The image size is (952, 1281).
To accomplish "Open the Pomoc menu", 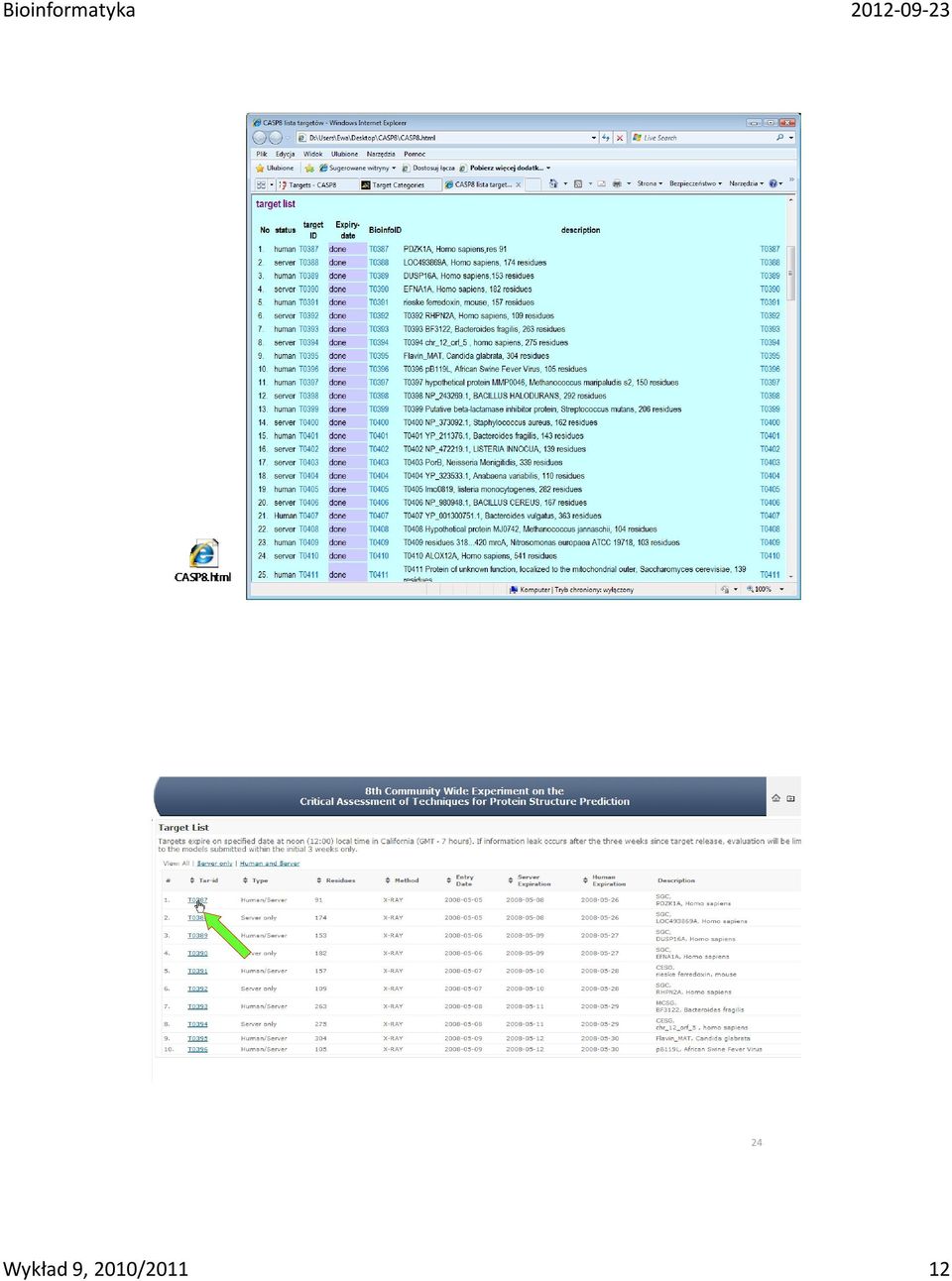I will 415,154.
